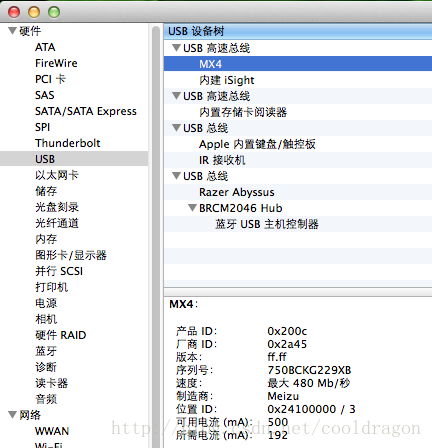Collapse the 硬件 section triangle

pos(13,31)
